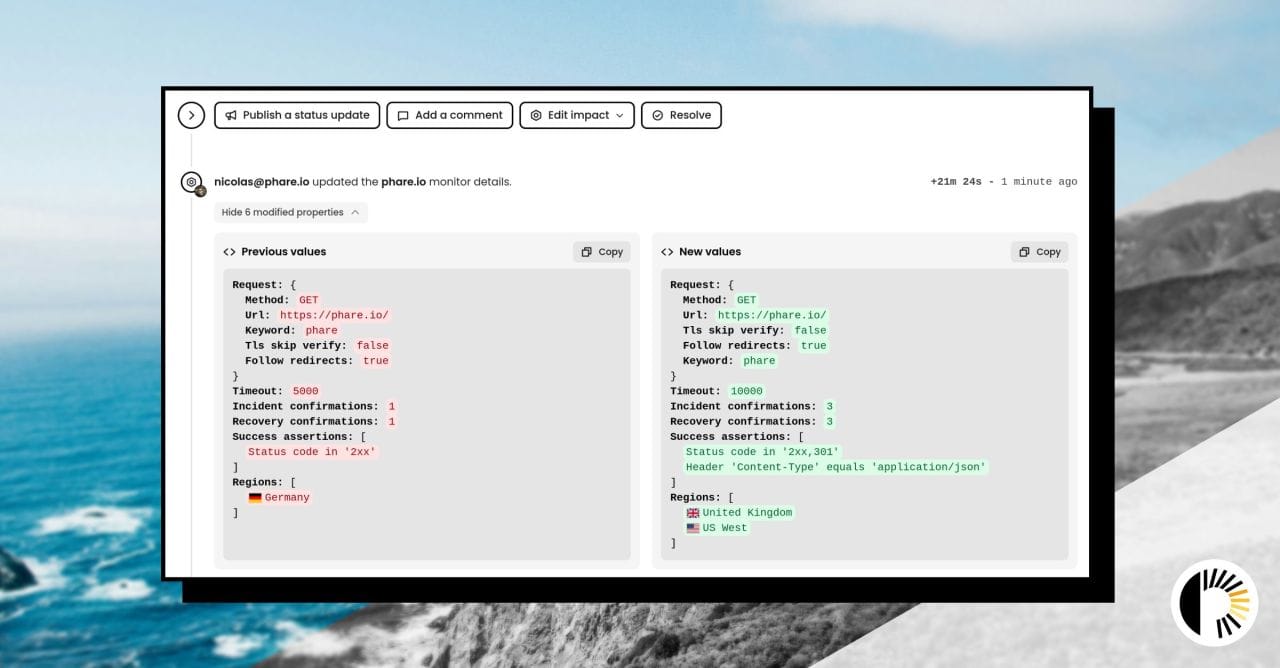Click the Publish a status update button
Viewport: 1280px width, 668px height.
coord(297,115)
